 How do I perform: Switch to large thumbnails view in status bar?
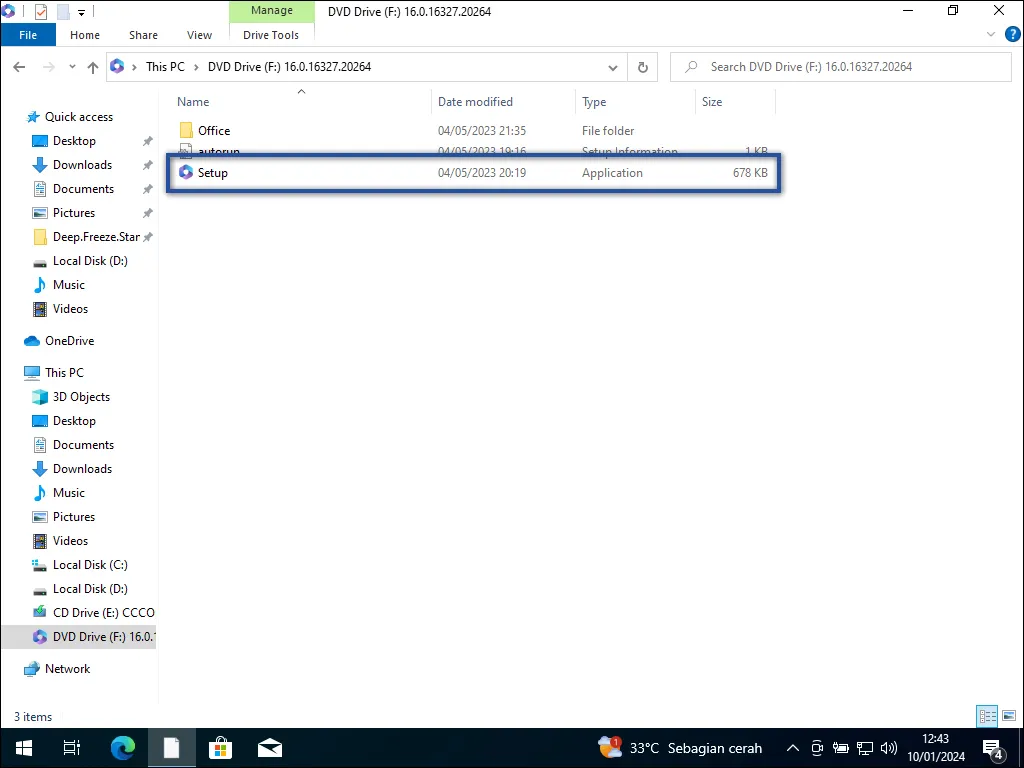(x=1009, y=715)
